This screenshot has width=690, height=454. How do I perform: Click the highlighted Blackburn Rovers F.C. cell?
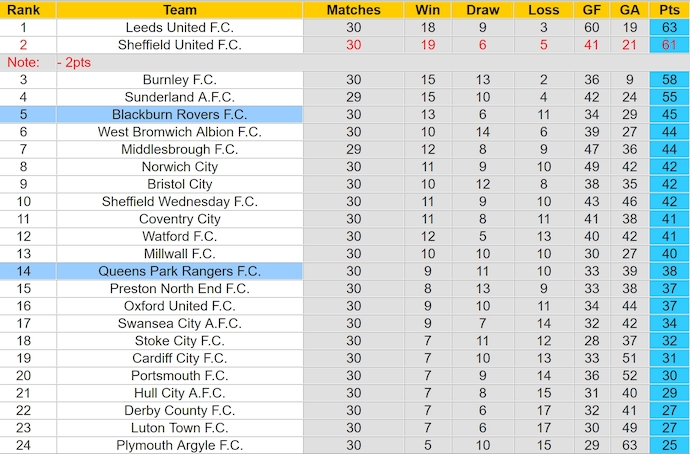pyautogui.click(x=180, y=114)
